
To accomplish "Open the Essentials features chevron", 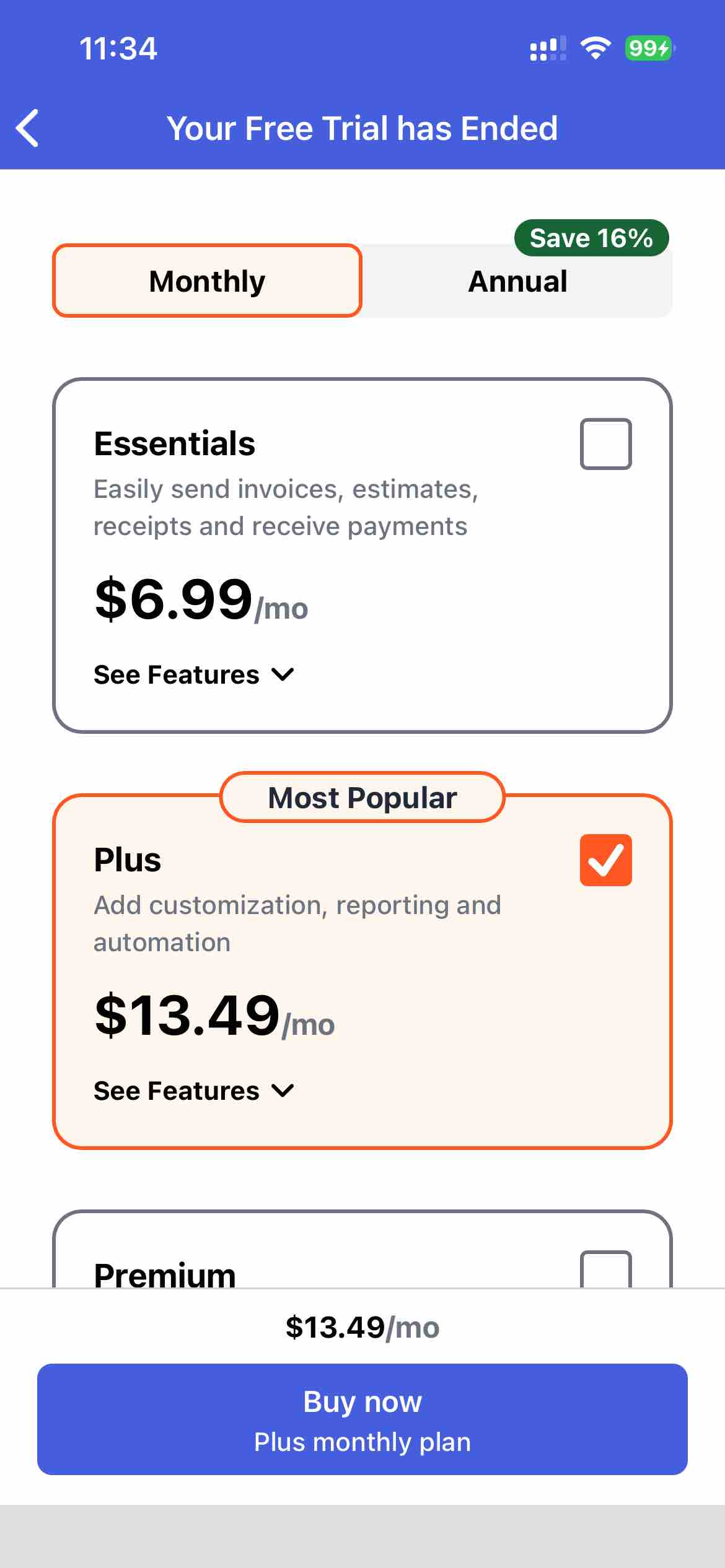I will pos(282,674).
